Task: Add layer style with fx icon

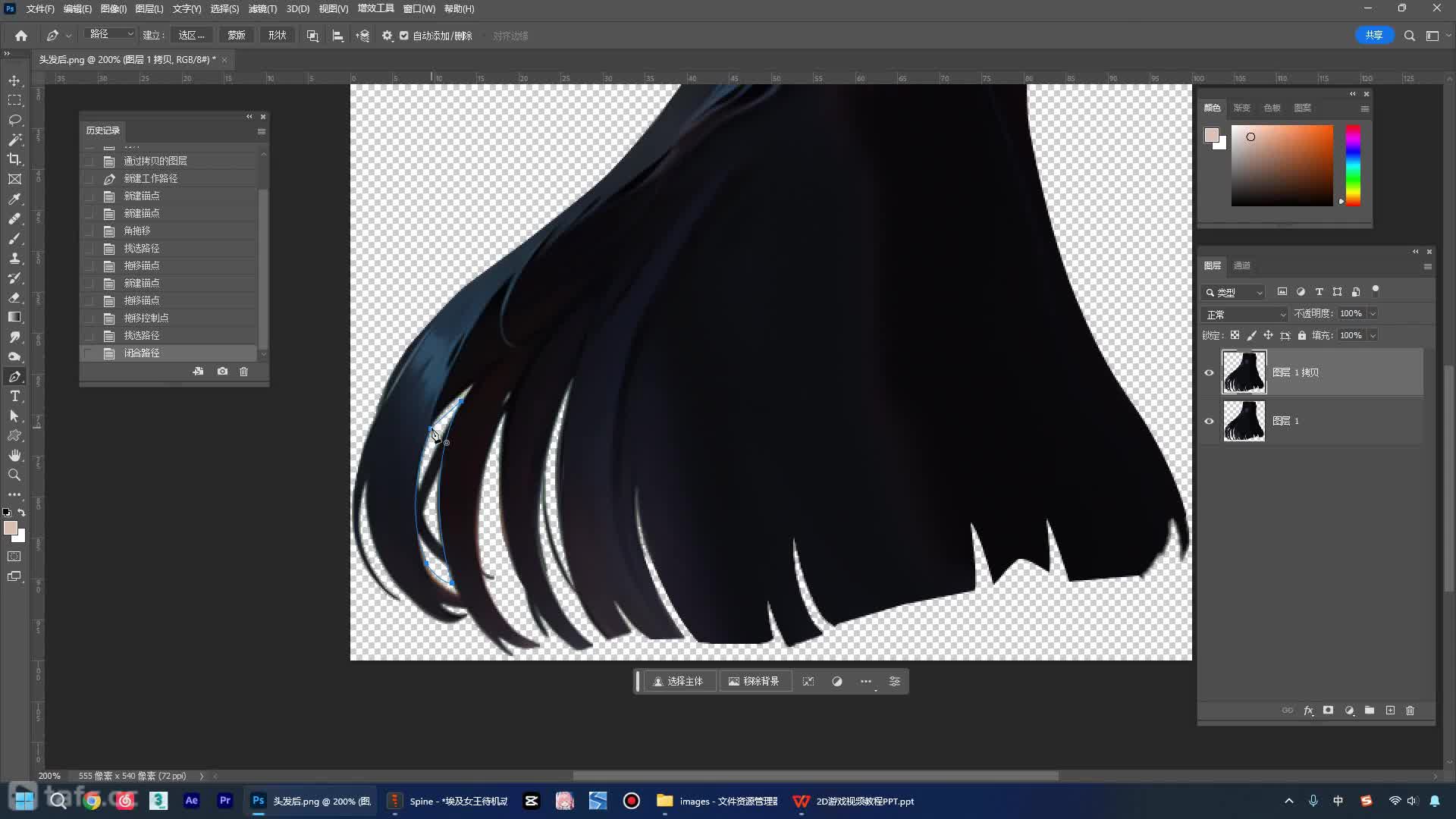Action: (1308, 711)
